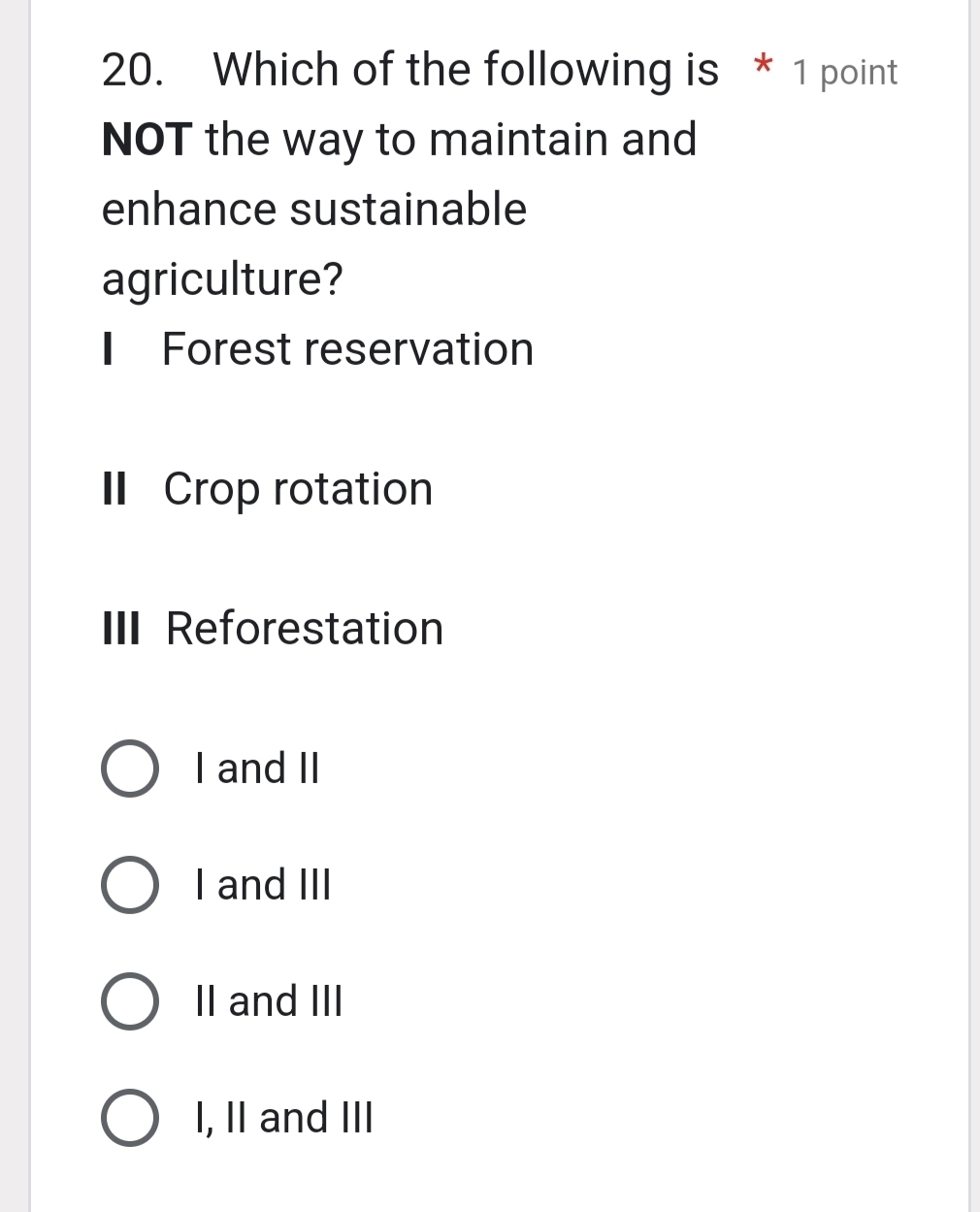The height and width of the screenshot is (1212, 980).
Task: Click the "I and III" answer label text
Action: click(x=263, y=884)
